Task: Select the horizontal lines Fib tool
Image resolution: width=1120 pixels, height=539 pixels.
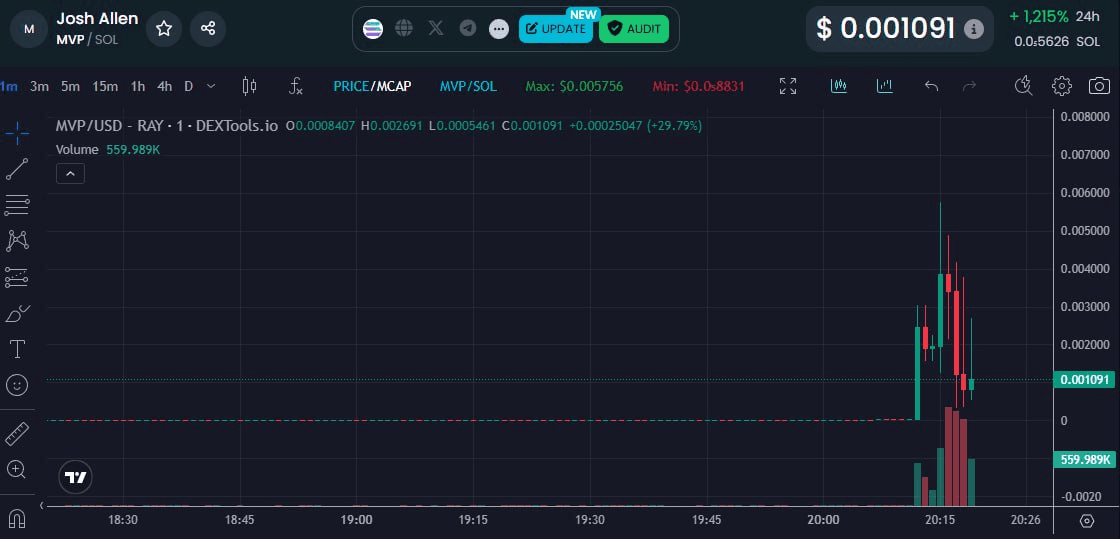Action: point(17,205)
